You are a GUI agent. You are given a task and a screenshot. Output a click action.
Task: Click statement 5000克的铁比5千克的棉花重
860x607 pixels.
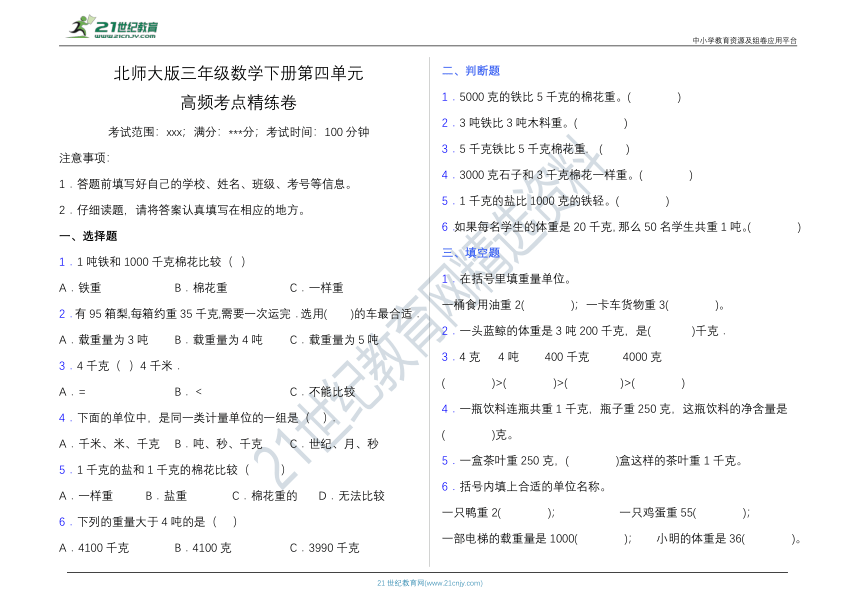click(x=562, y=97)
